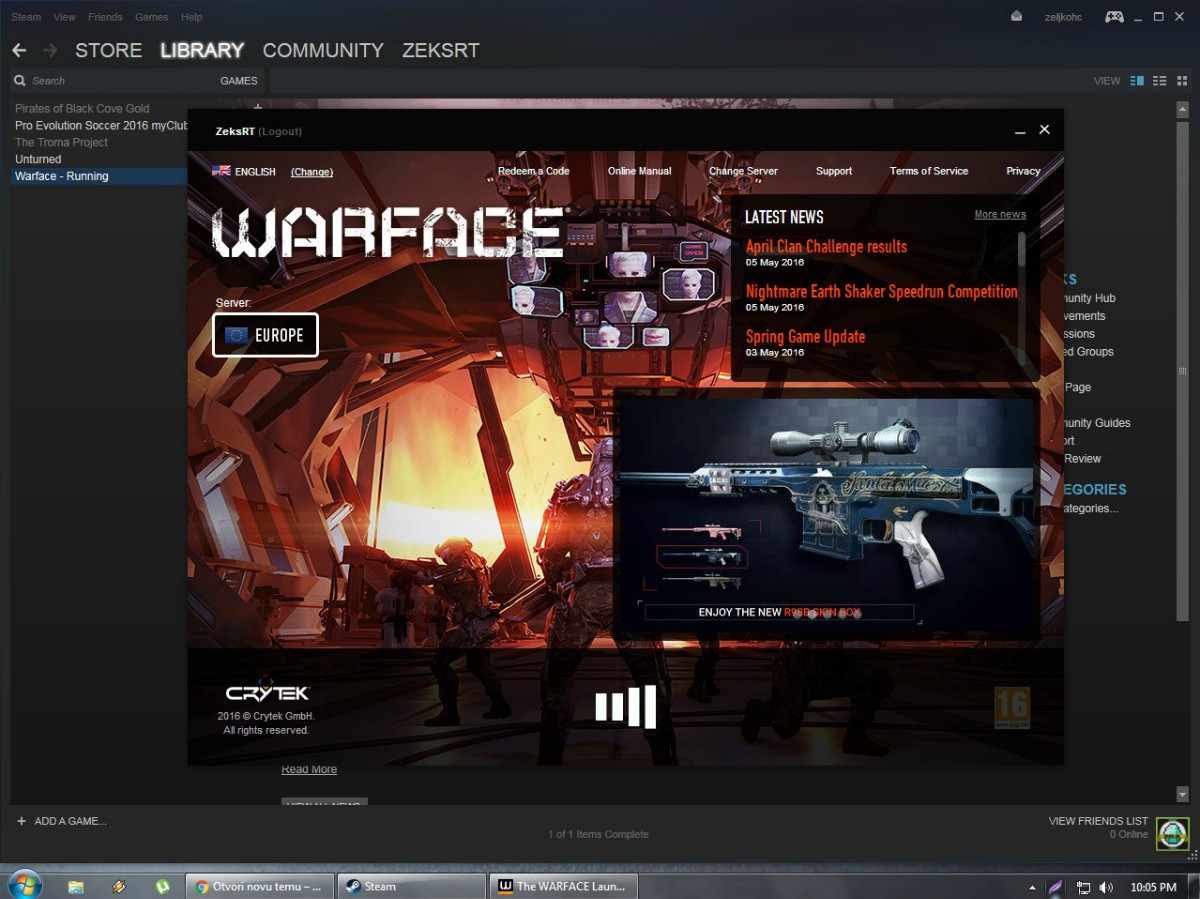Image resolution: width=1200 pixels, height=899 pixels.
Task: Open the Windows Start orb
Action: coord(24,885)
